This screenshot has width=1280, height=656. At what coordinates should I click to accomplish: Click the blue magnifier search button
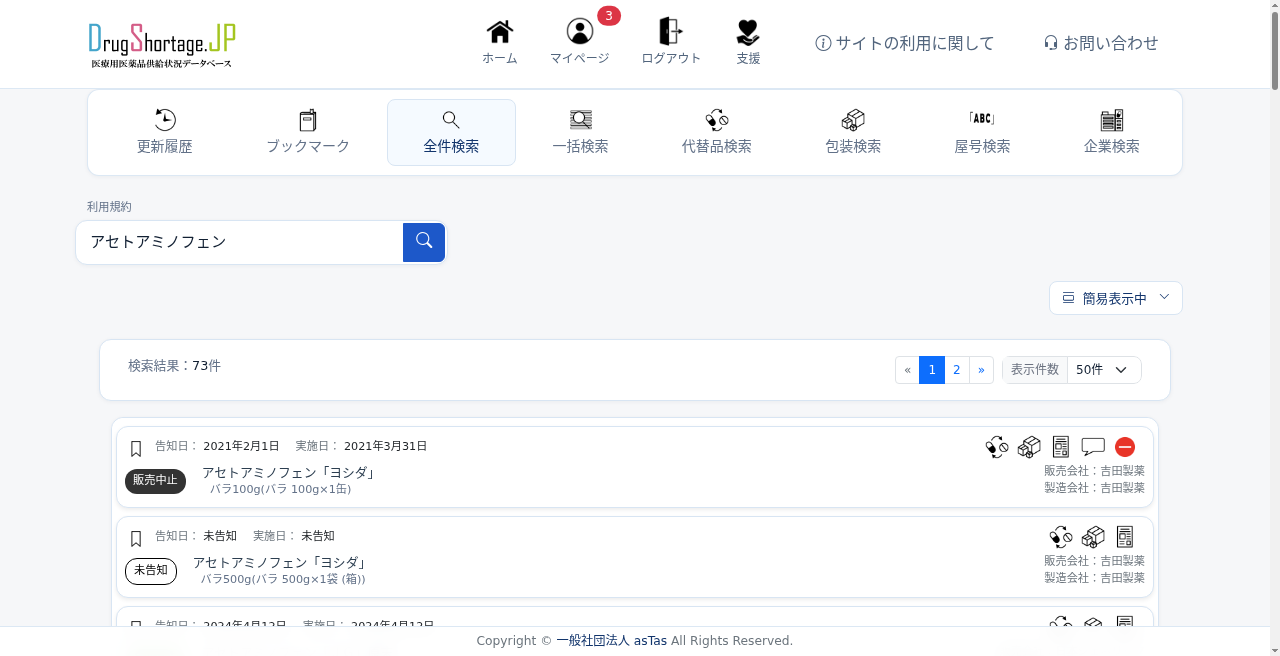424,242
